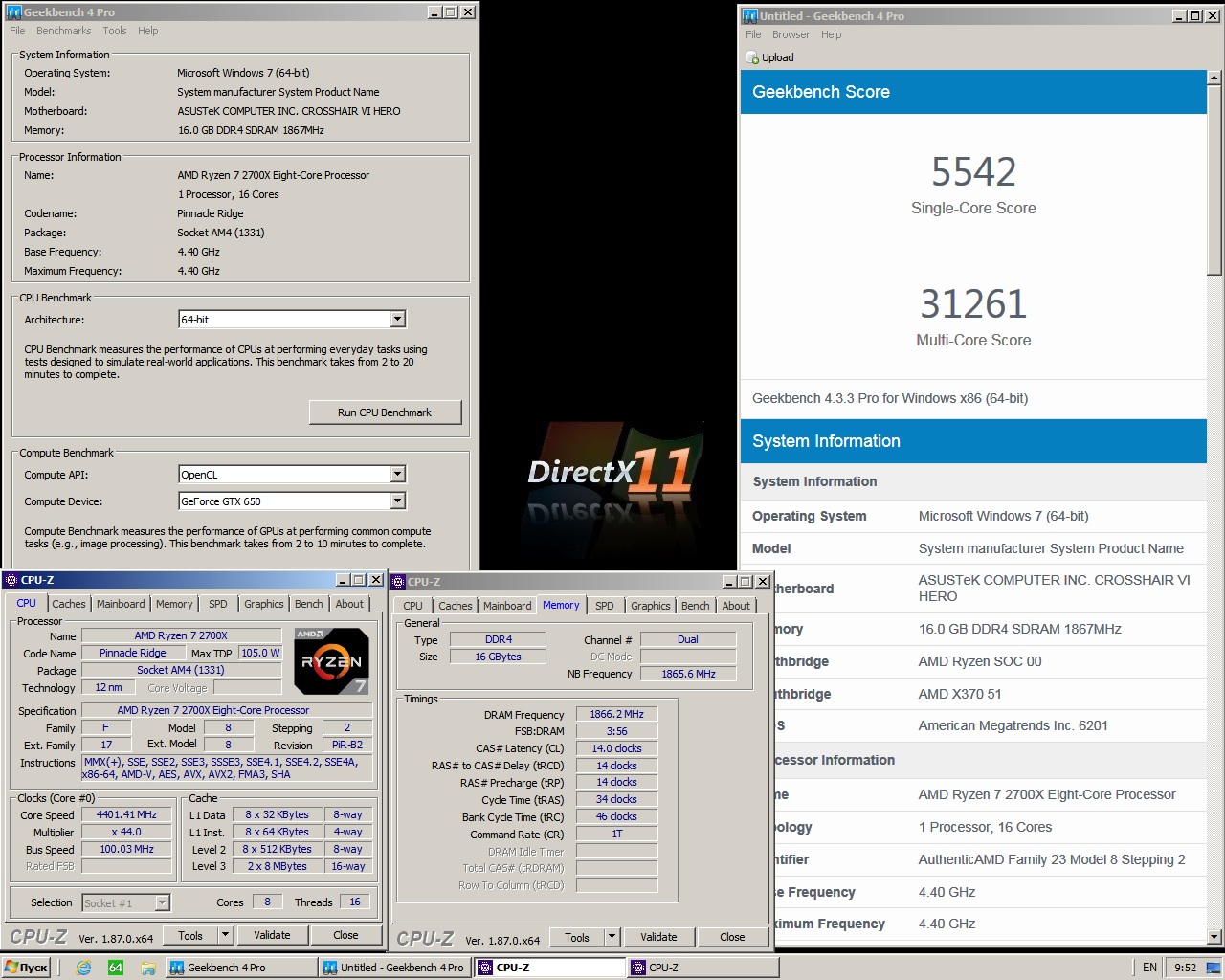The image size is (1225, 980).
Task: Click Close button in Memory-tab CPU-Z window
Action: (733, 937)
